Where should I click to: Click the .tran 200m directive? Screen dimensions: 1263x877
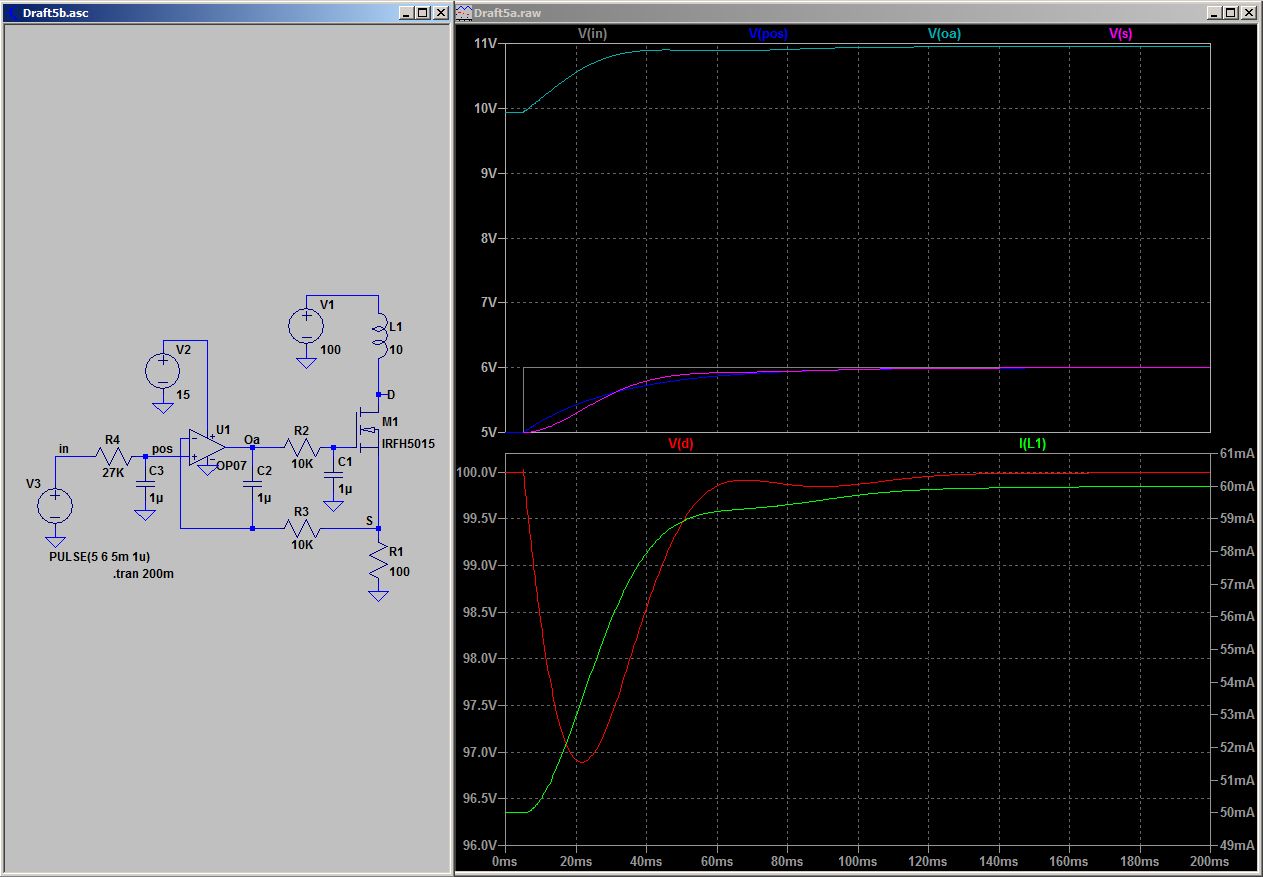143,573
